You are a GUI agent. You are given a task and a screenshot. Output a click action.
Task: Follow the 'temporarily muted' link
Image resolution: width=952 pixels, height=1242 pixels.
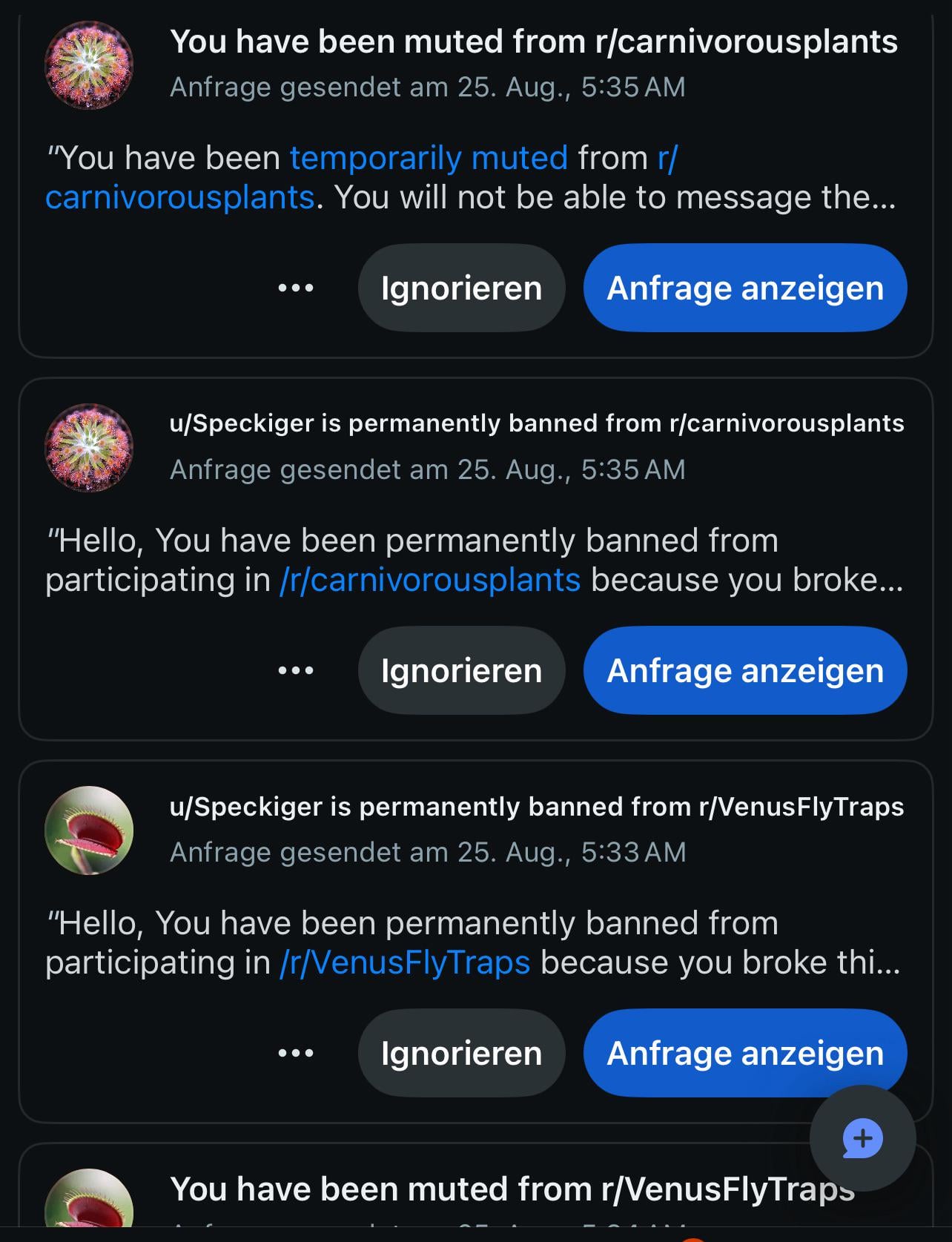[x=429, y=158]
